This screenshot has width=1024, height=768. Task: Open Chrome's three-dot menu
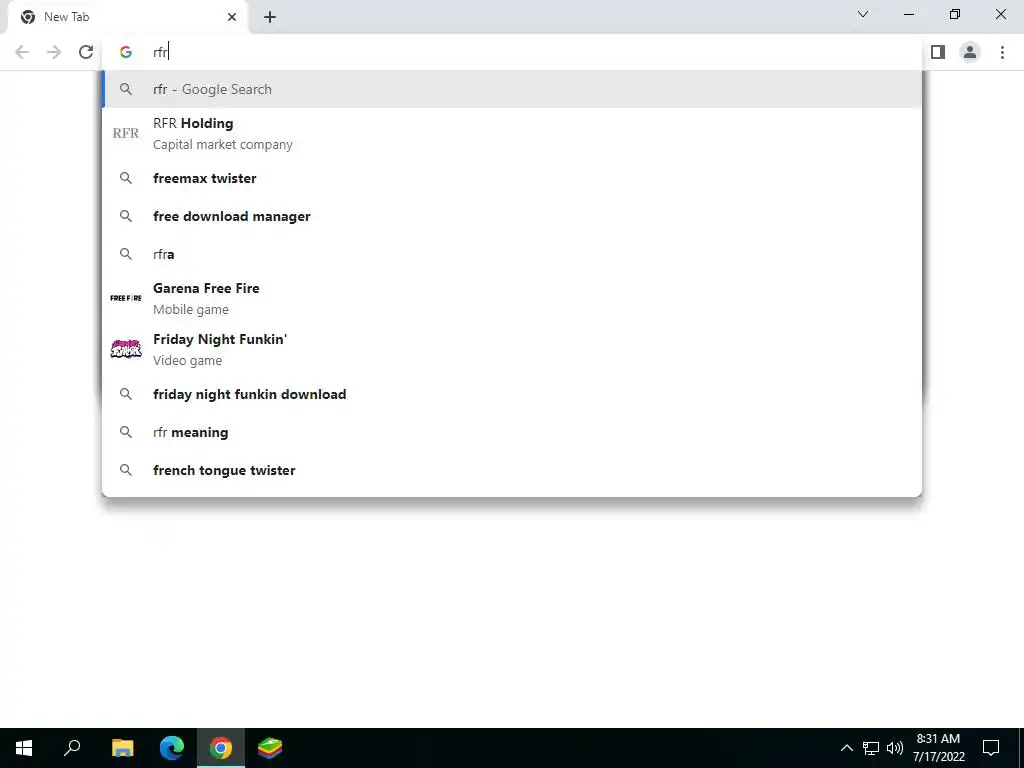click(1002, 52)
